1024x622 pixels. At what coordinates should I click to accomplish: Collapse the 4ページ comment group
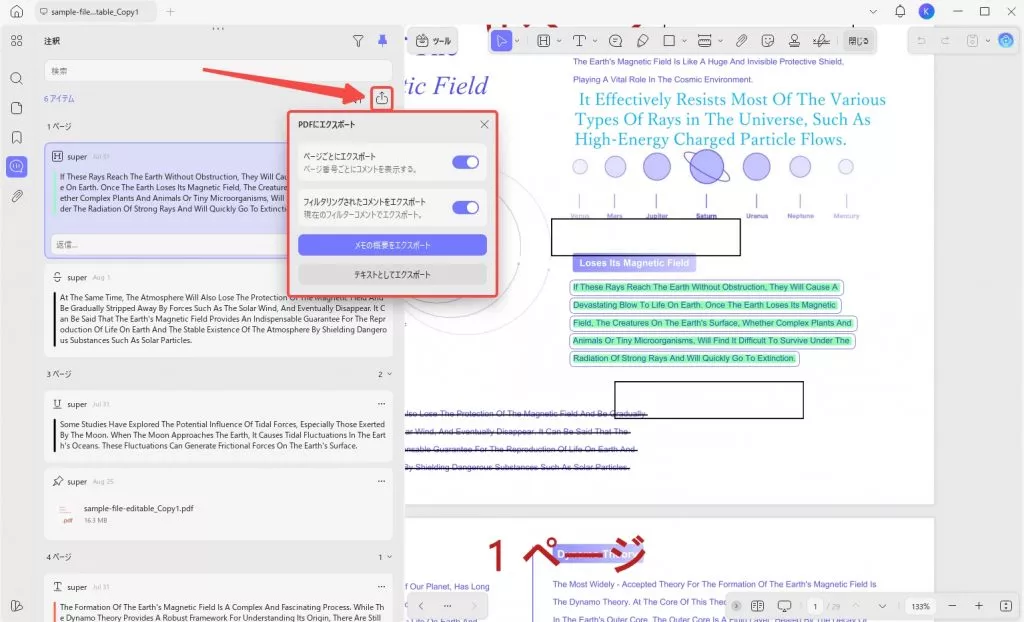point(389,557)
